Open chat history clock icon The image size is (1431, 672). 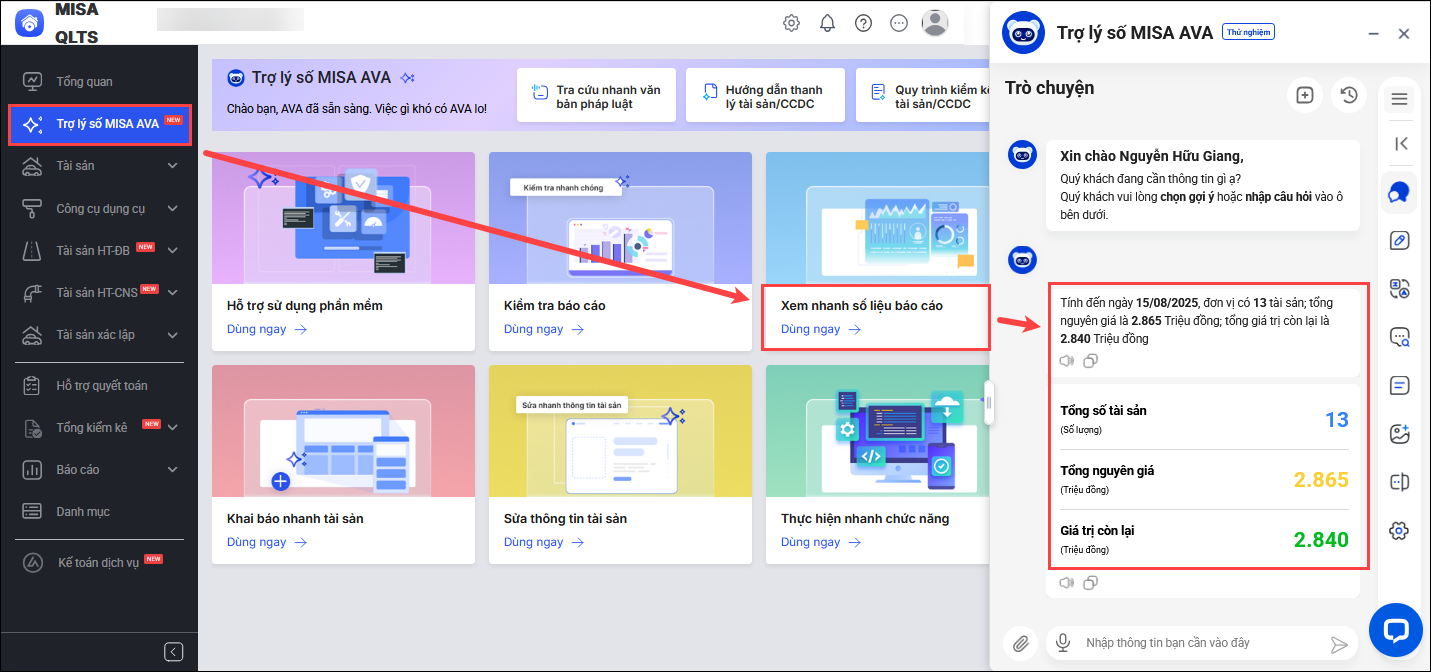[x=1349, y=95]
